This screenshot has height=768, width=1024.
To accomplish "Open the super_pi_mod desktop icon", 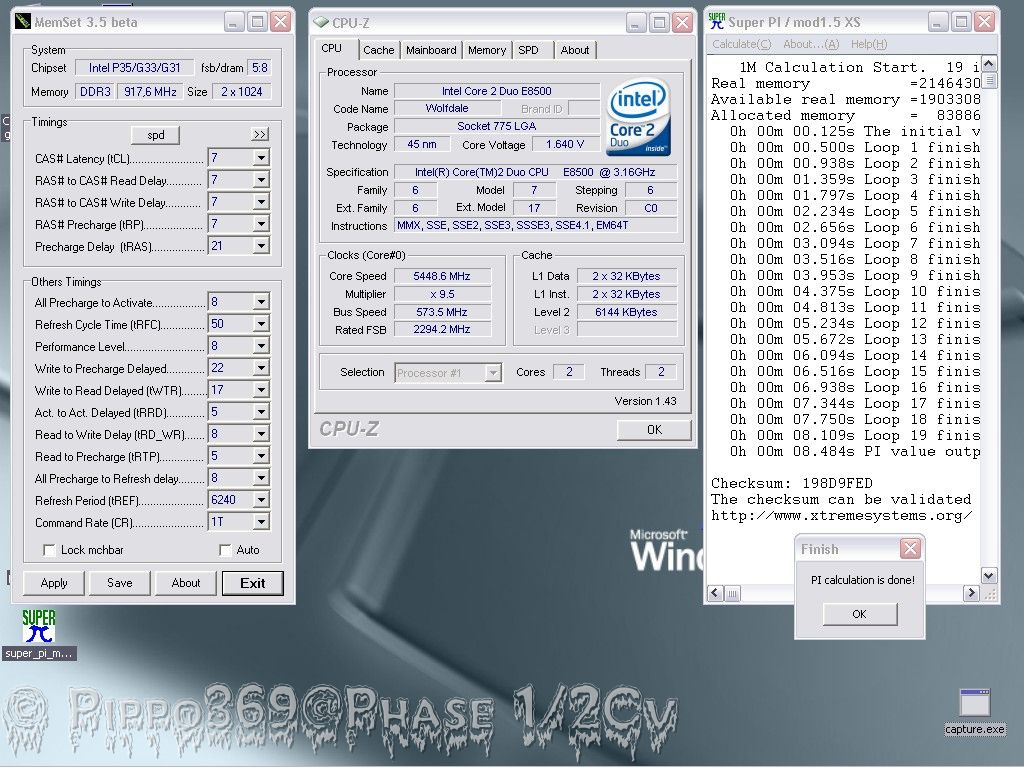I will pos(39,634).
